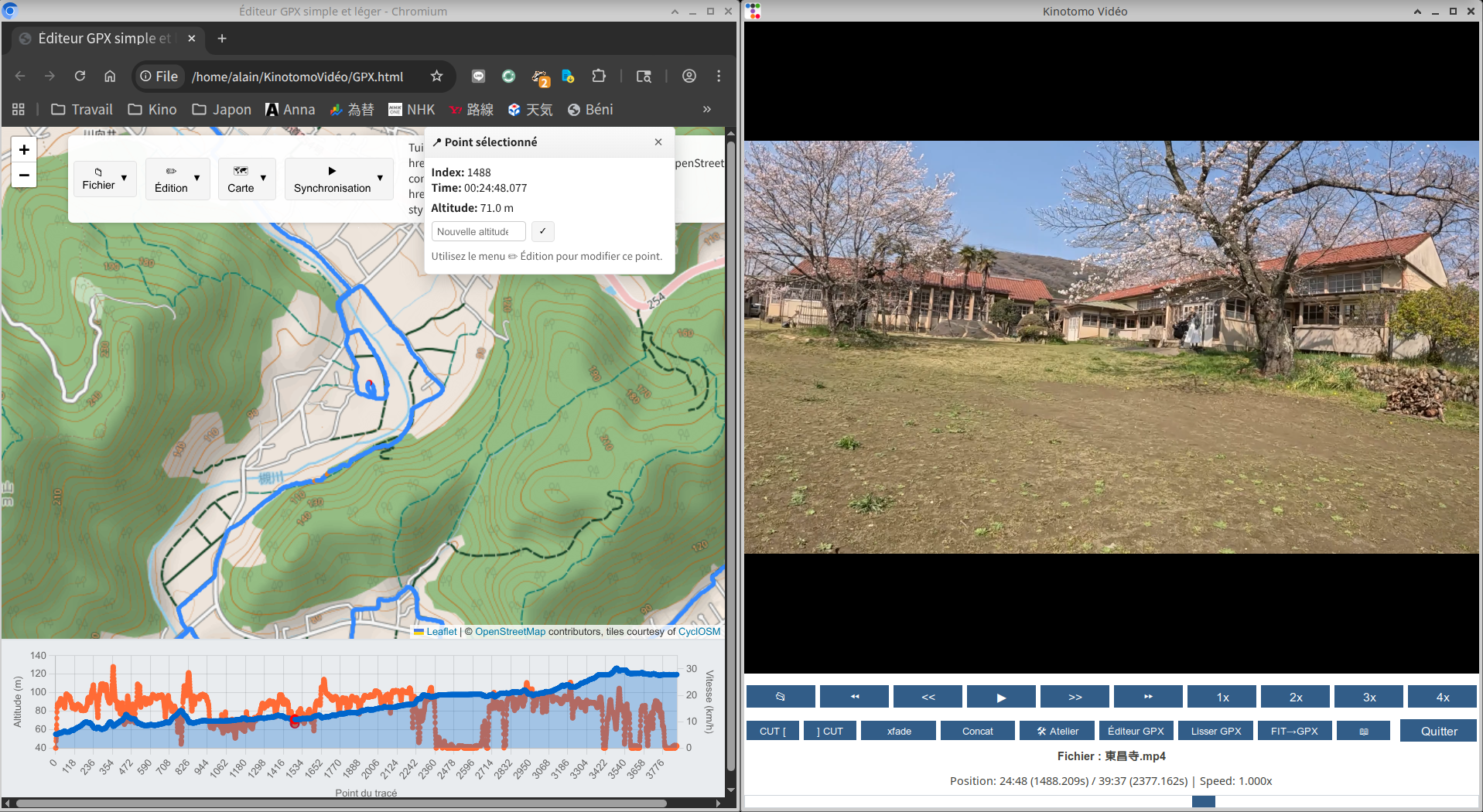The height and width of the screenshot is (812, 1483).
Task: Open the Synchronisation dropdown
Action: [338, 179]
